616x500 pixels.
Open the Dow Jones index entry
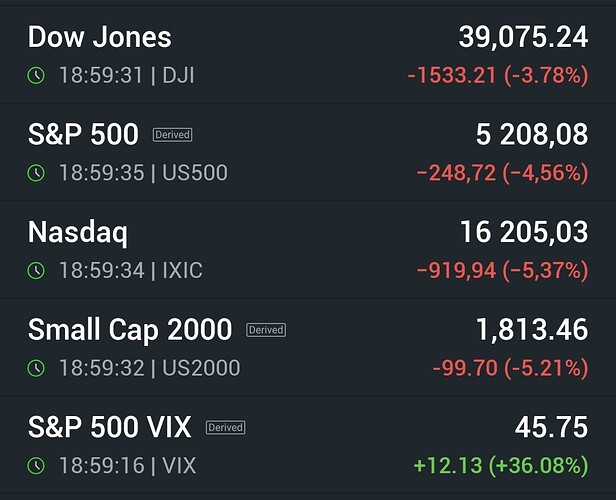pos(308,54)
